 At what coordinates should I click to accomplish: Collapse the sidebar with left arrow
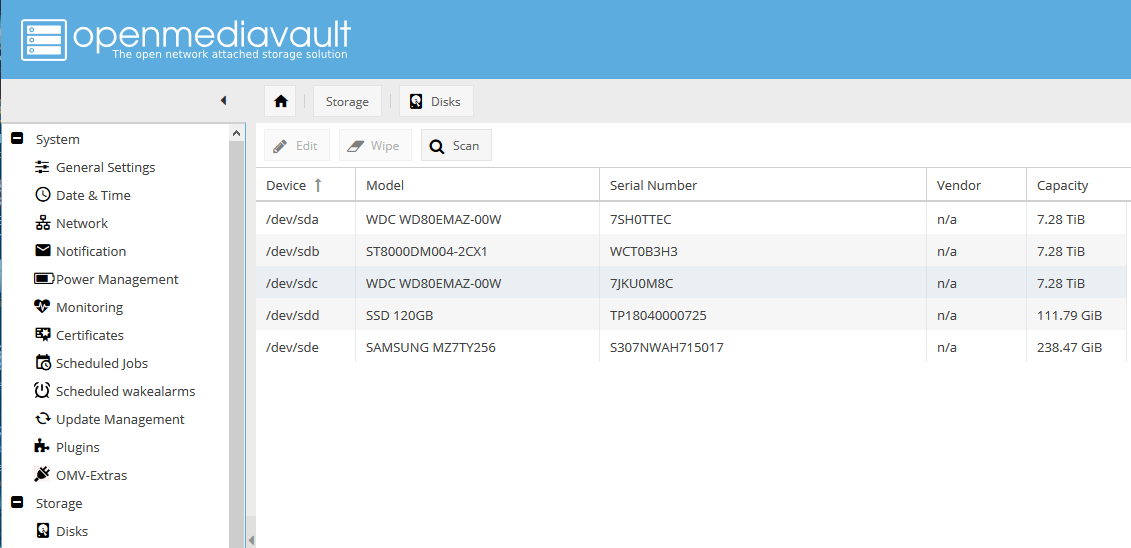coord(224,101)
